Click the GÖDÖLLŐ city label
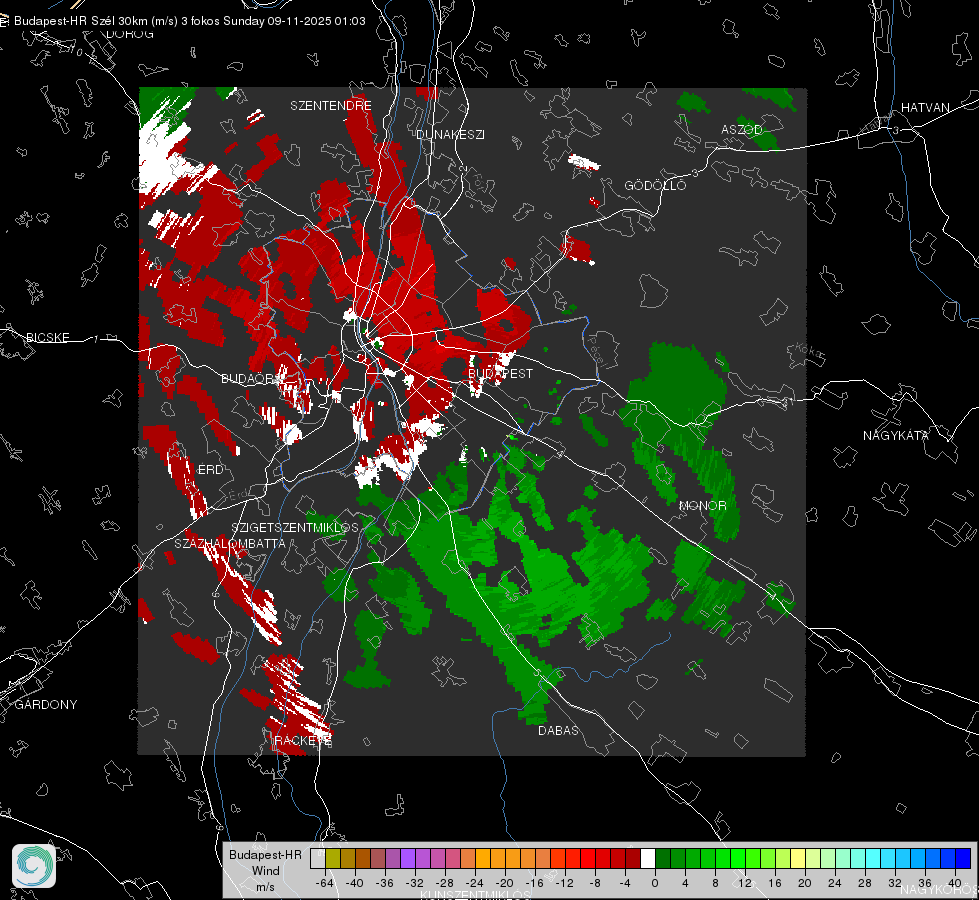The width and height of the screenshot is (979, 900). pos(655,185)
